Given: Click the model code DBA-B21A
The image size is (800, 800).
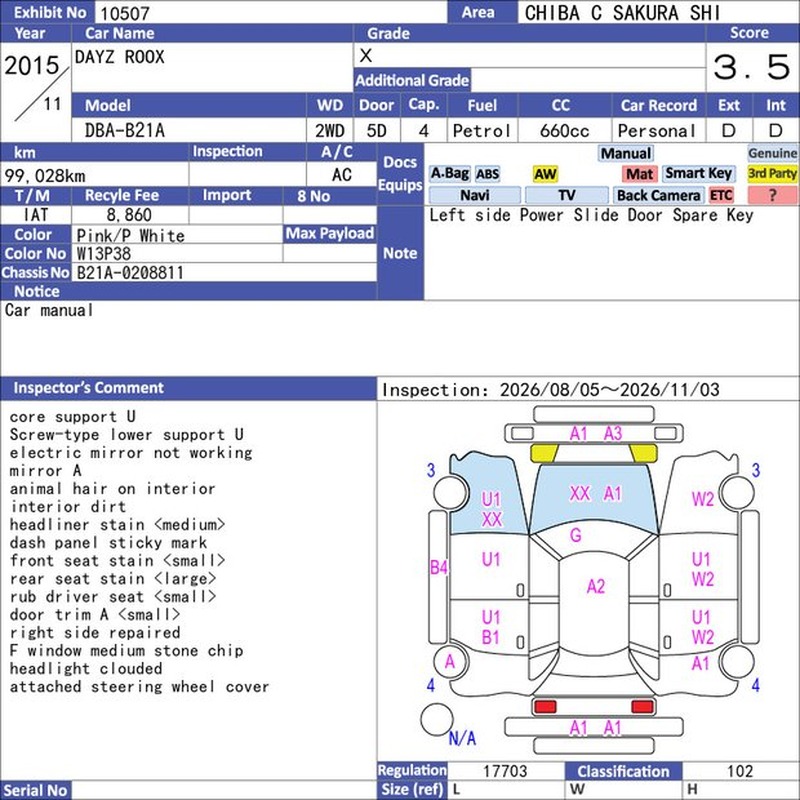Looking at the screenshot, I should 124,131.
